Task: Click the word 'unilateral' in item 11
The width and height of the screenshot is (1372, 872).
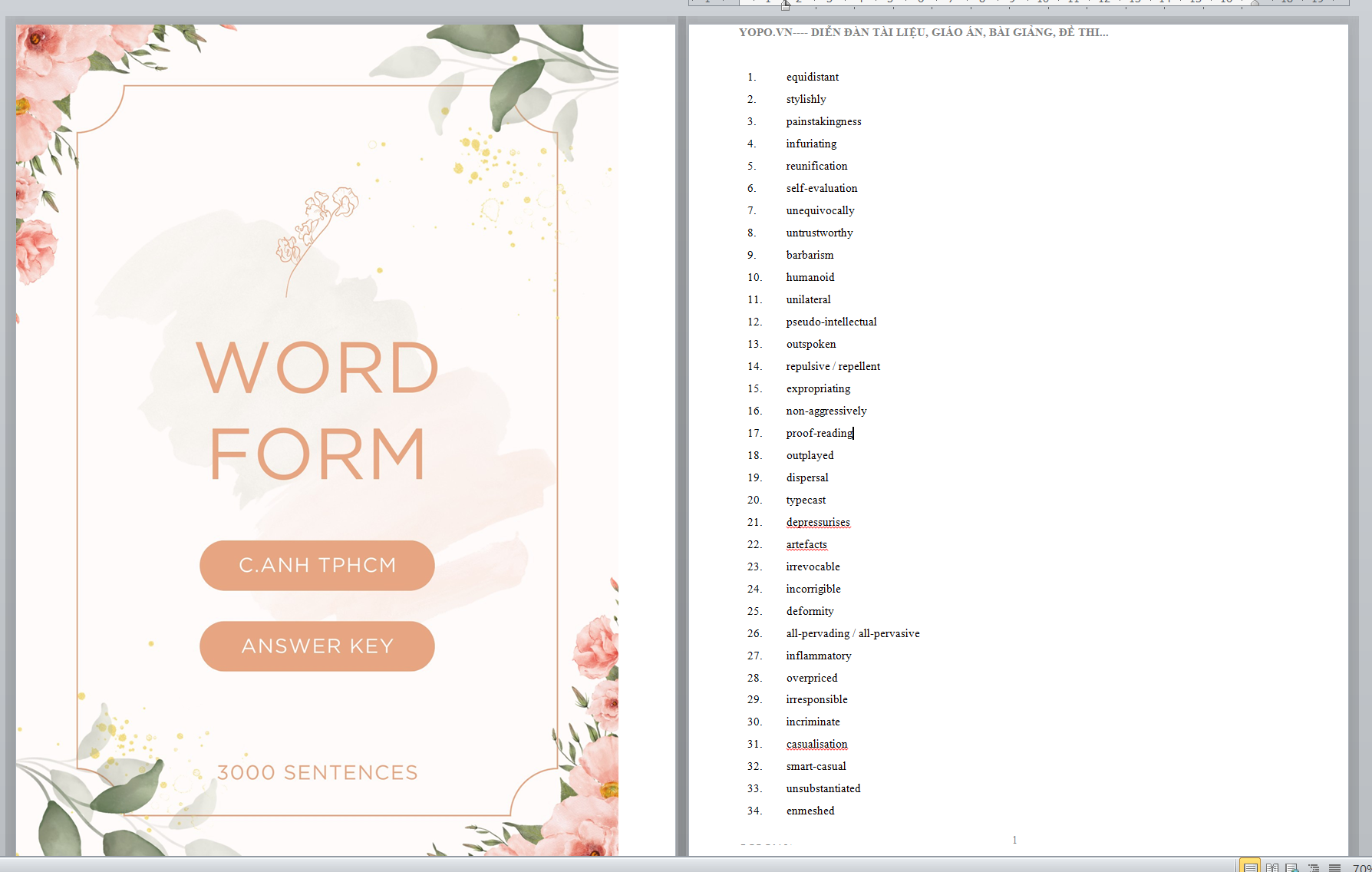Action: pyautogui.click(x=808, y=299)
